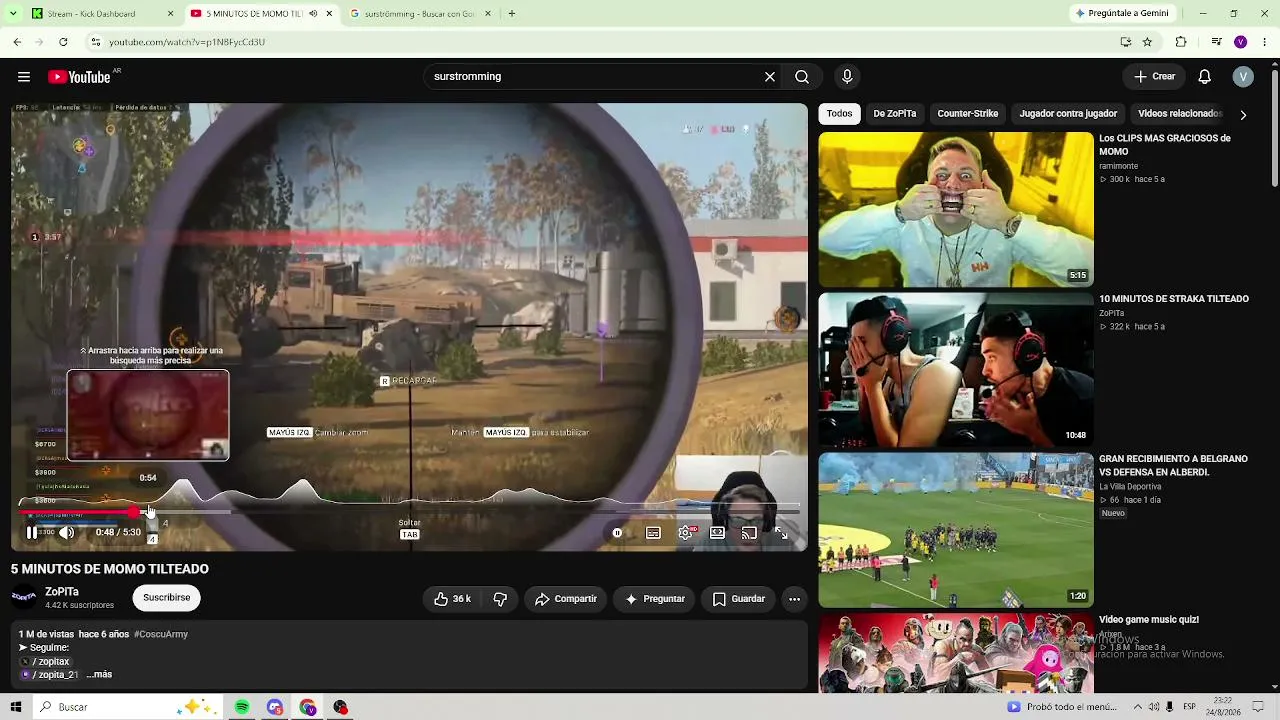
Task: Open the Belgrano vs Defensa video thumbnail
Action: 956,530
